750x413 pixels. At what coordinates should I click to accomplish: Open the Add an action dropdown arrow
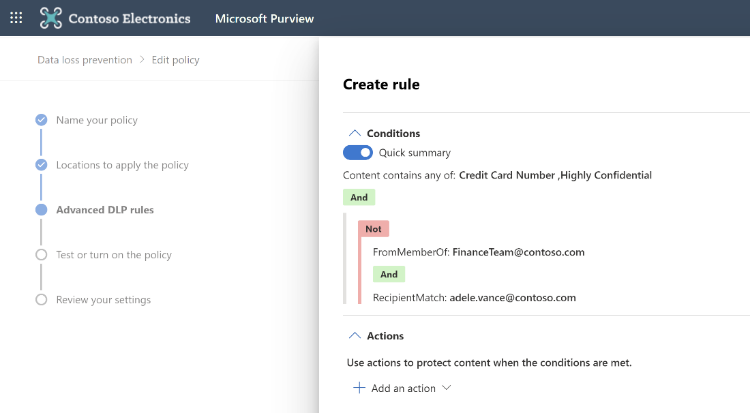(447, 388)
